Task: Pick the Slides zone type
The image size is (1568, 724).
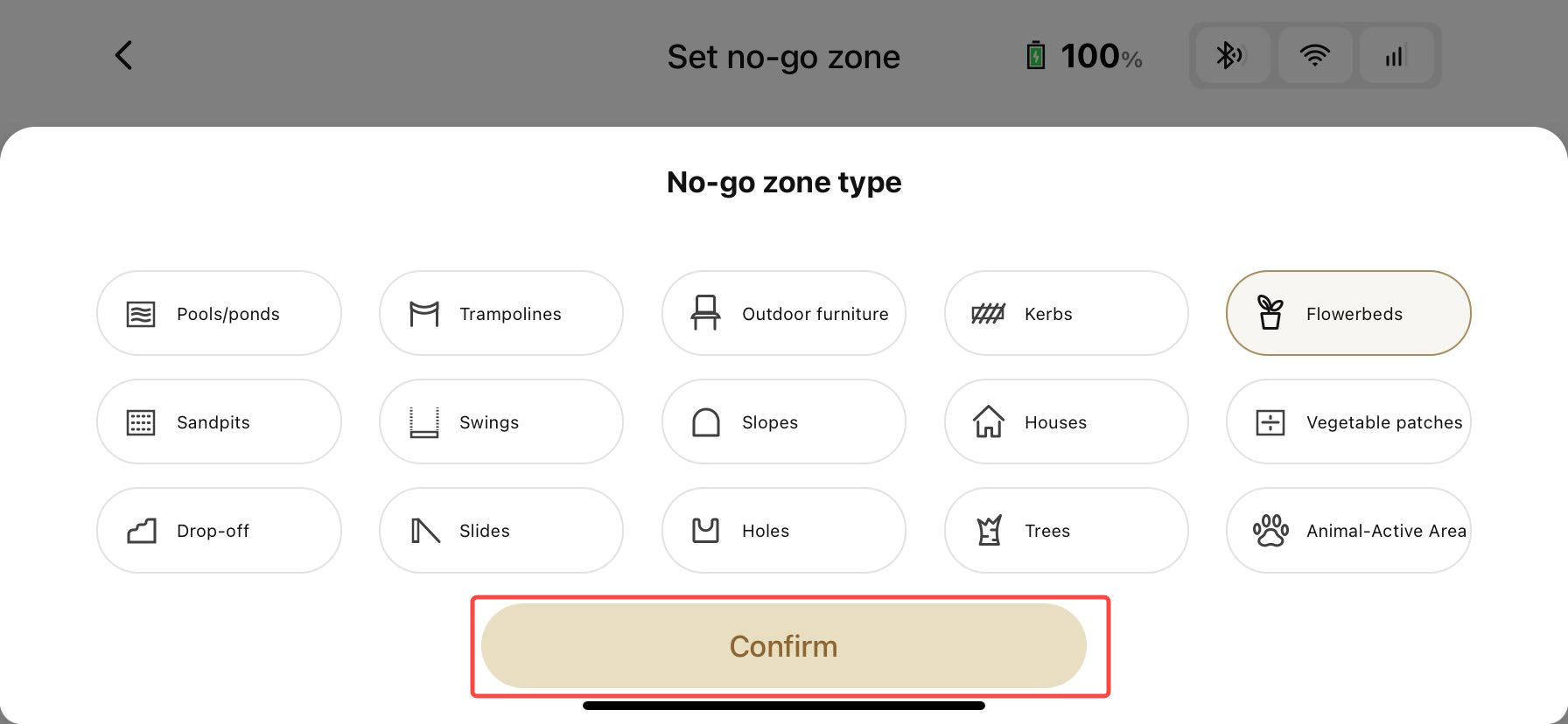Action: tap(501, 530)
